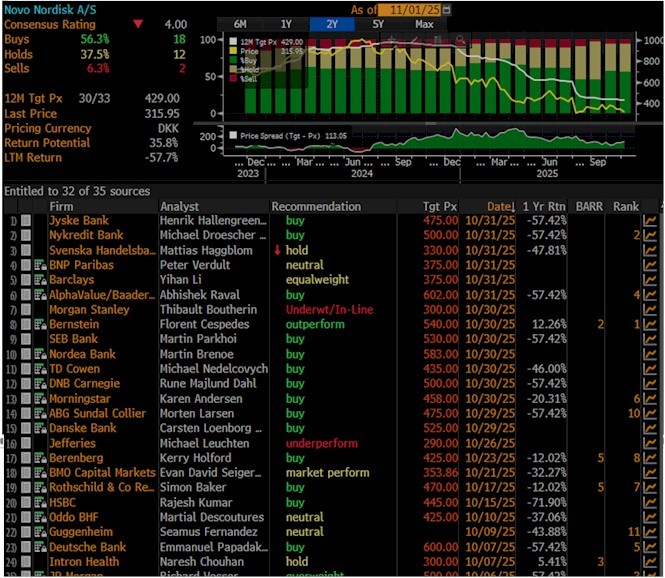
Task: Click the report icon beside Barclays
Action: (40, 280)
